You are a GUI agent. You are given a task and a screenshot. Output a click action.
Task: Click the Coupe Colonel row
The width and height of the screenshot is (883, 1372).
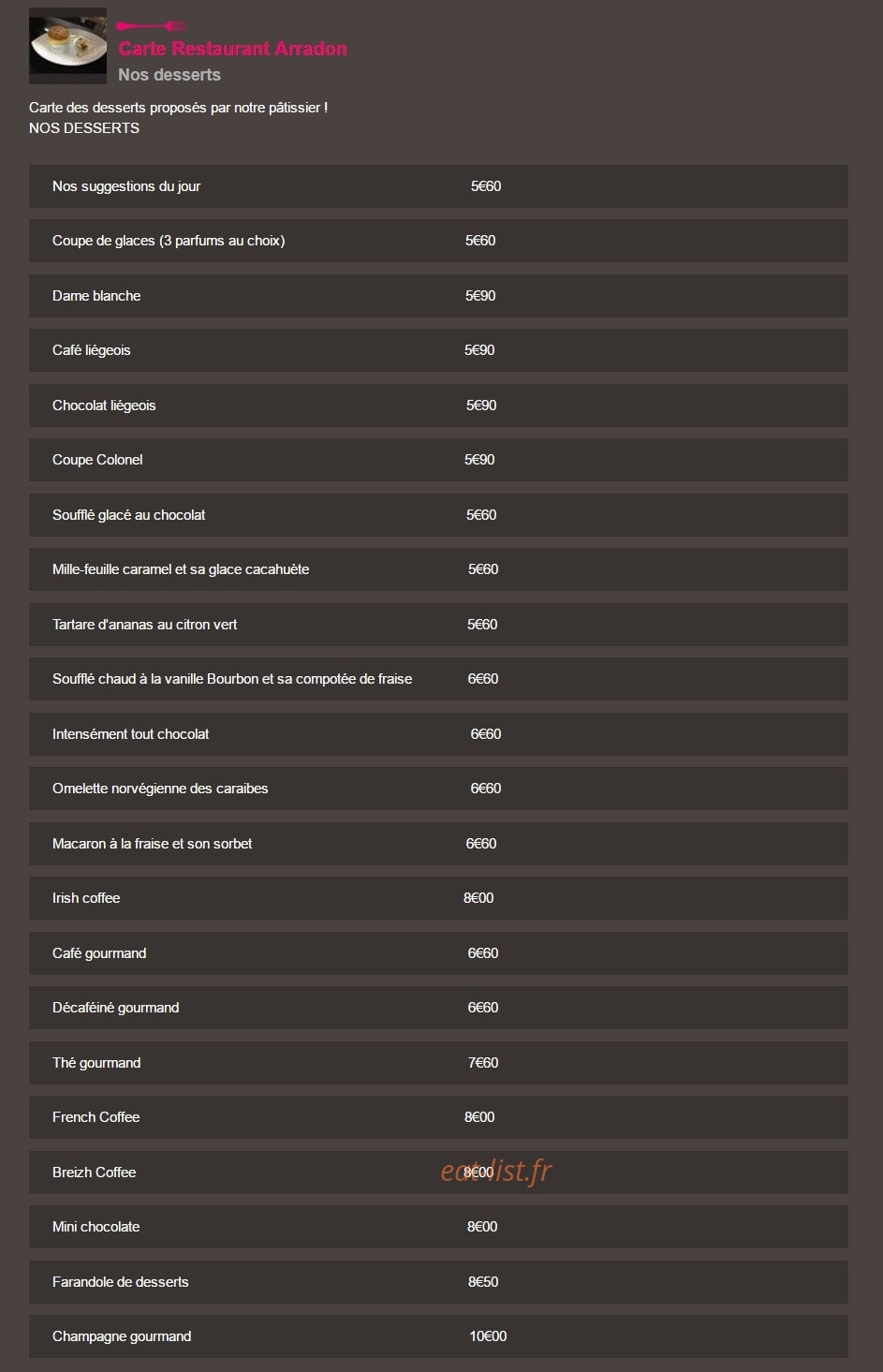(438, 460)
